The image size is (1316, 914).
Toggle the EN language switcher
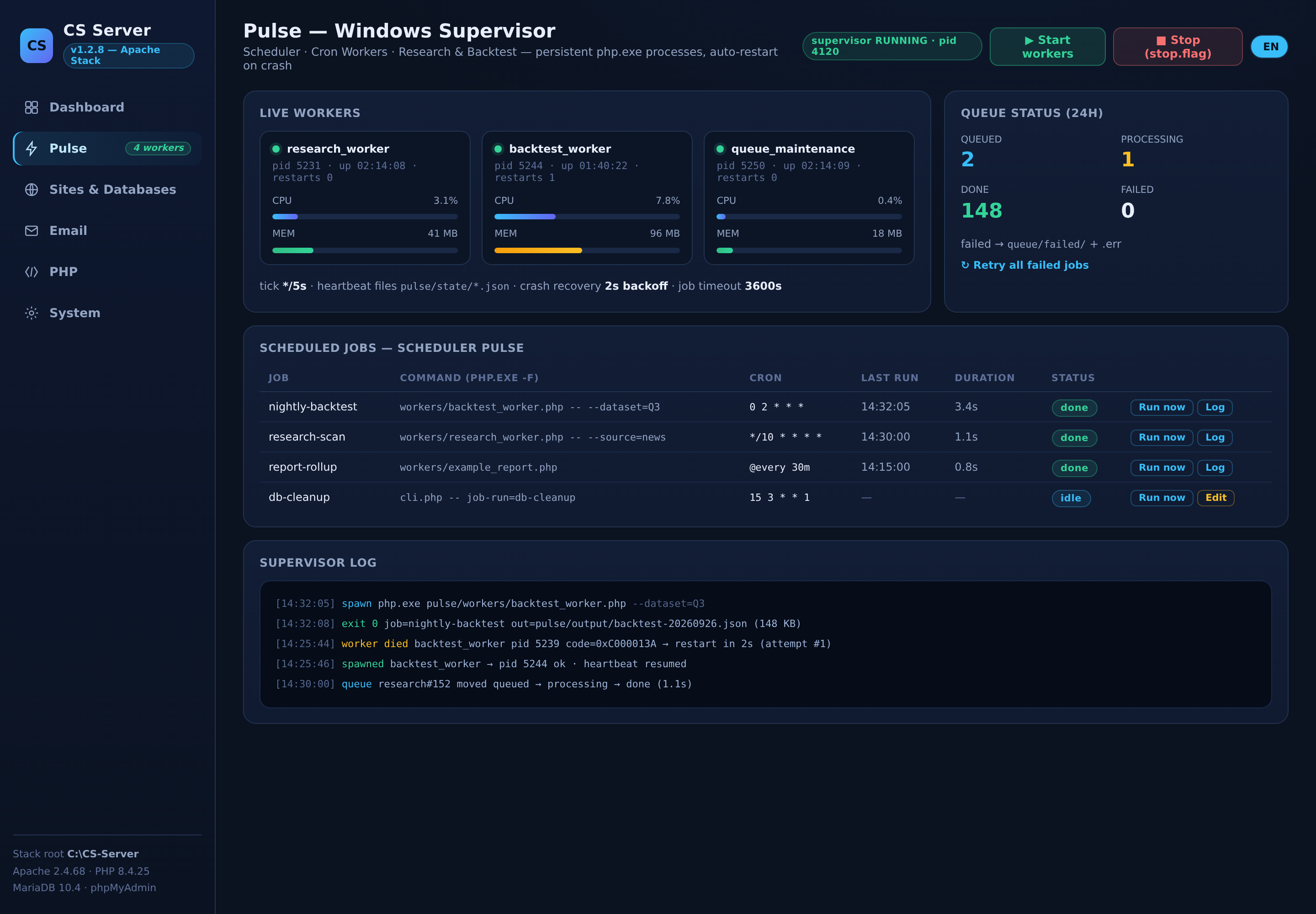click(x=1269, y=47)
